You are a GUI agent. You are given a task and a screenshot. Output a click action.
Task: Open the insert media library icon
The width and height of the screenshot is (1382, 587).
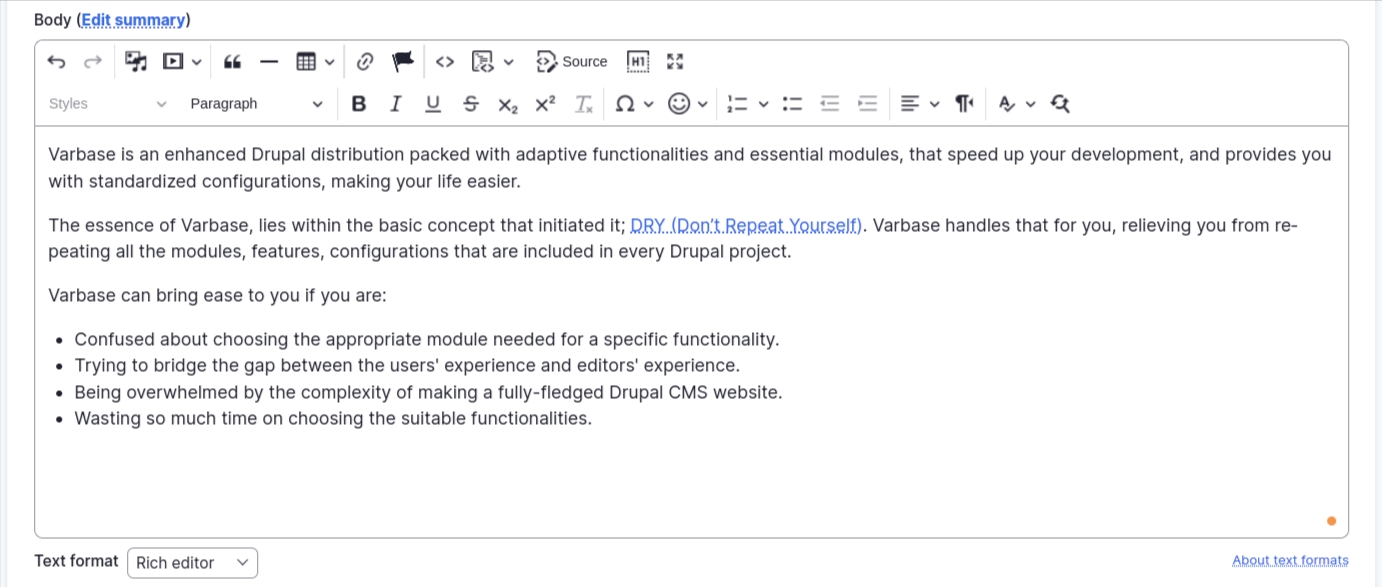pyautogui.click(x=136, y=62)
